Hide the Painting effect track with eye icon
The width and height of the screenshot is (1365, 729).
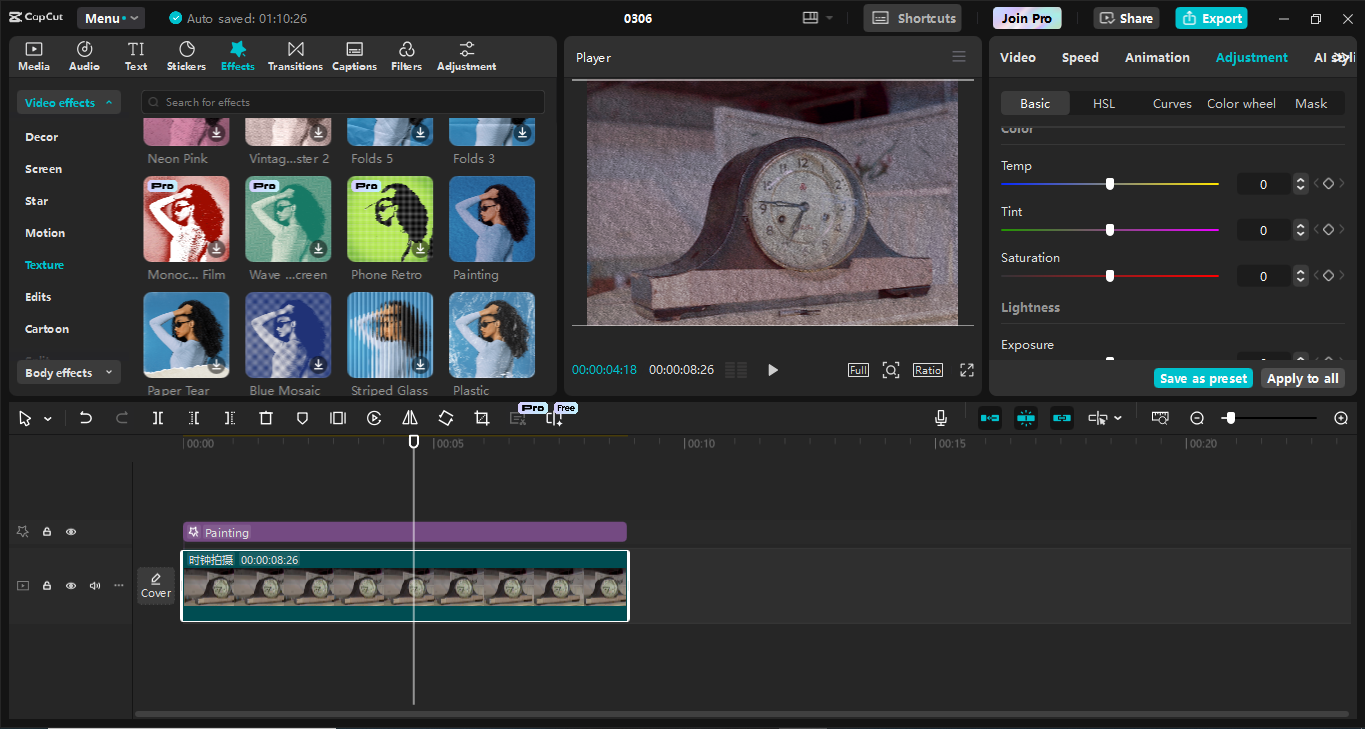click(71, 532)
